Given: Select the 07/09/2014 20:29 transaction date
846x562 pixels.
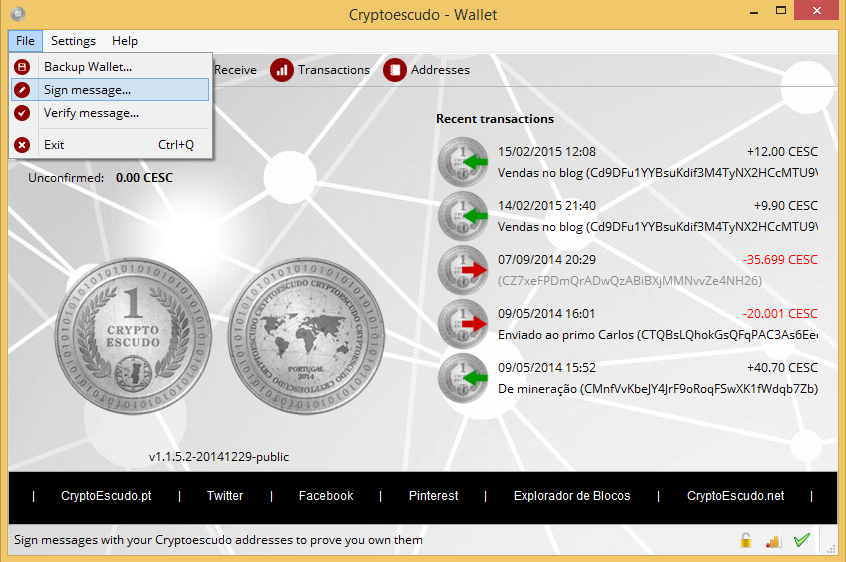Looking at the screenshot, I should coord(547,260).
